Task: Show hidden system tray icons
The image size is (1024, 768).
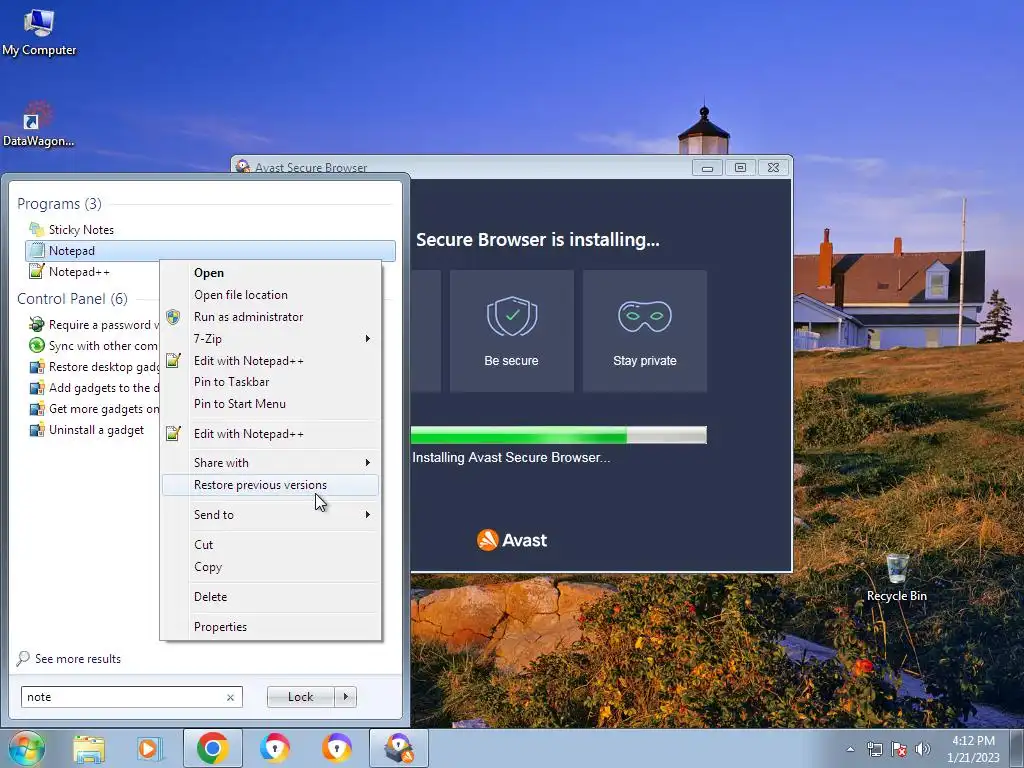Action: (850, 749)
